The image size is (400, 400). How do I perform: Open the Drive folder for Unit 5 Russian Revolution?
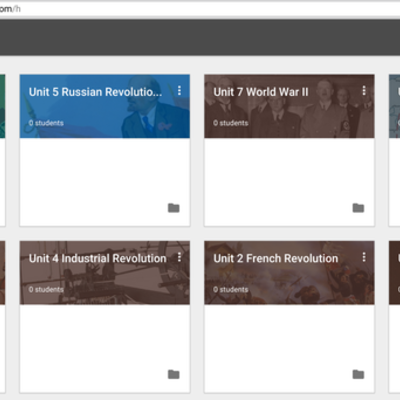[174, 208]
